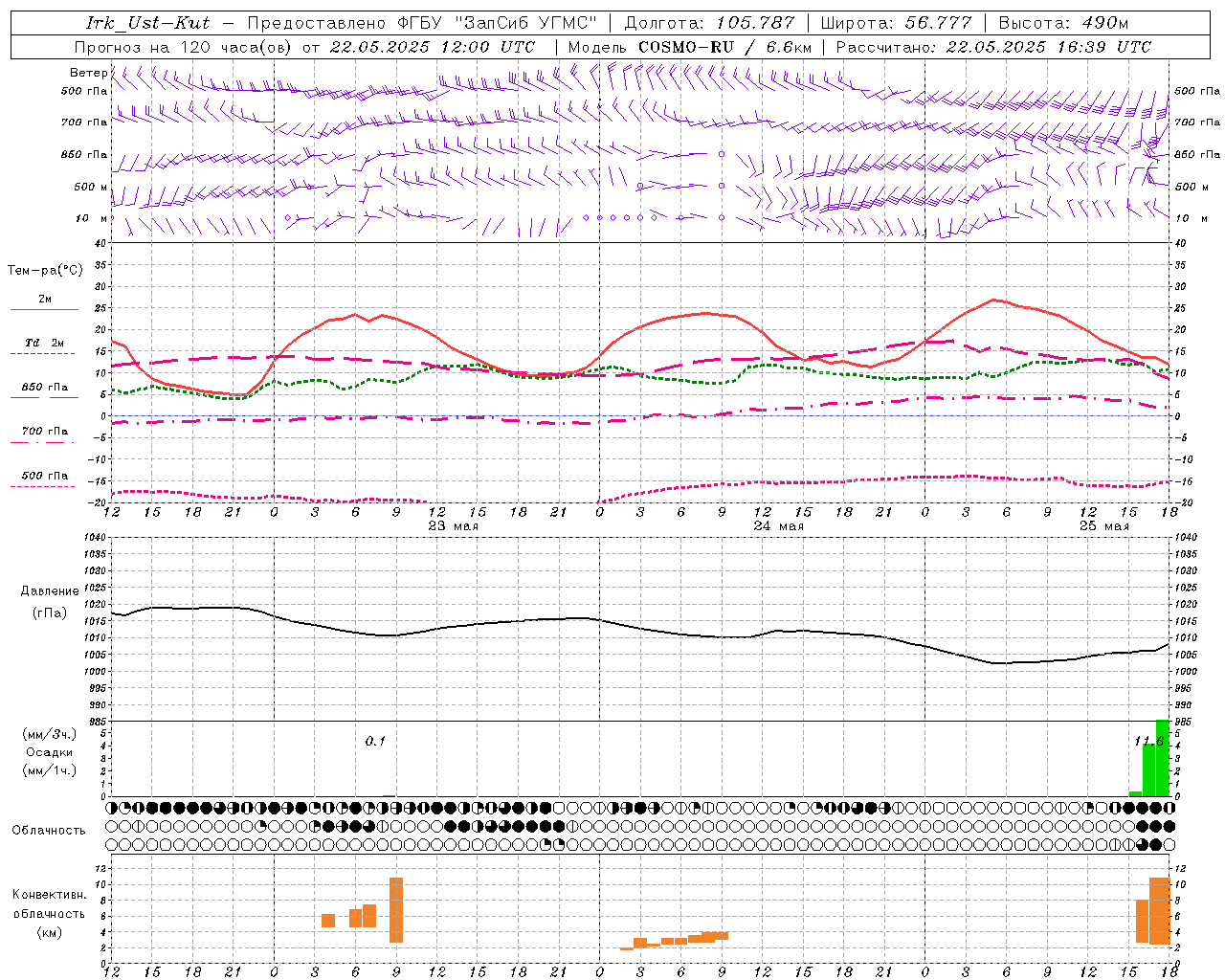Click the 'Облачность' cloud cover label
This screenshot has width=1225, height=980.
coord(49,830)
